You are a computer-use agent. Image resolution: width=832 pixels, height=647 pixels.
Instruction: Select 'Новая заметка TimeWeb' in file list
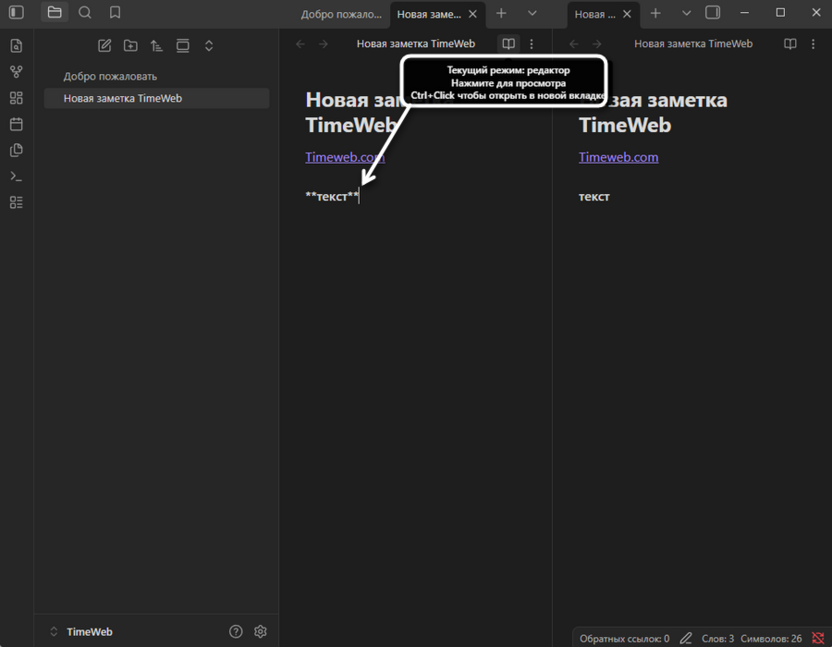(157, 98)
